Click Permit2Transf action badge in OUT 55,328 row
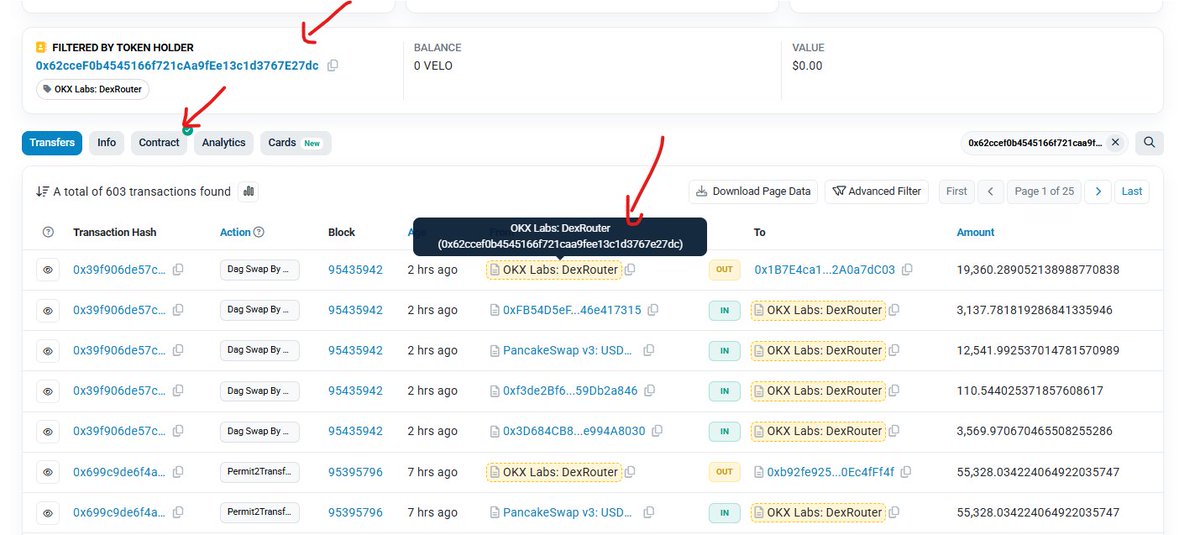The image size is (1200, 535). point(260,472)
